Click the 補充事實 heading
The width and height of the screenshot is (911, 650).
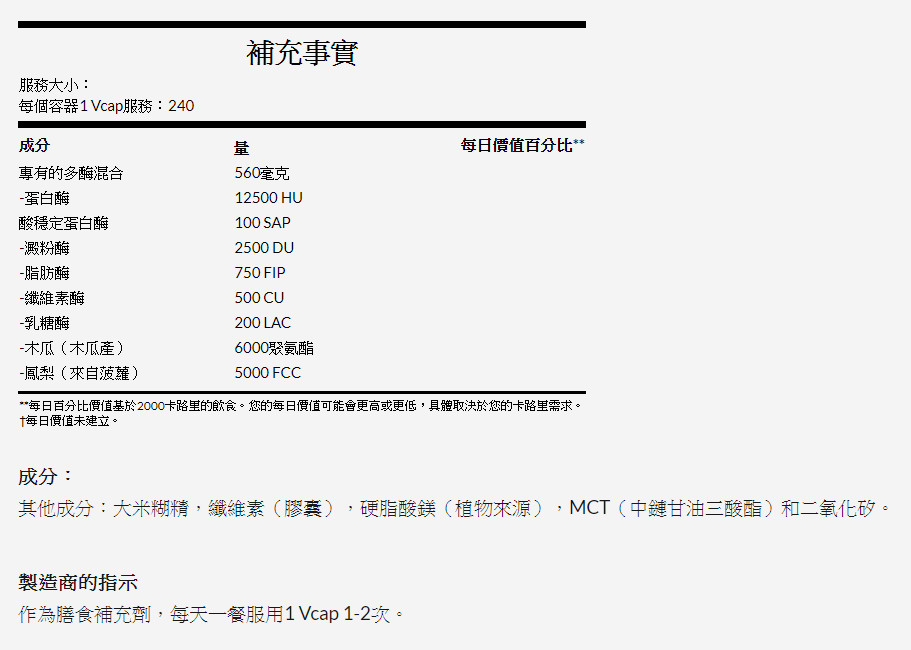302,53
